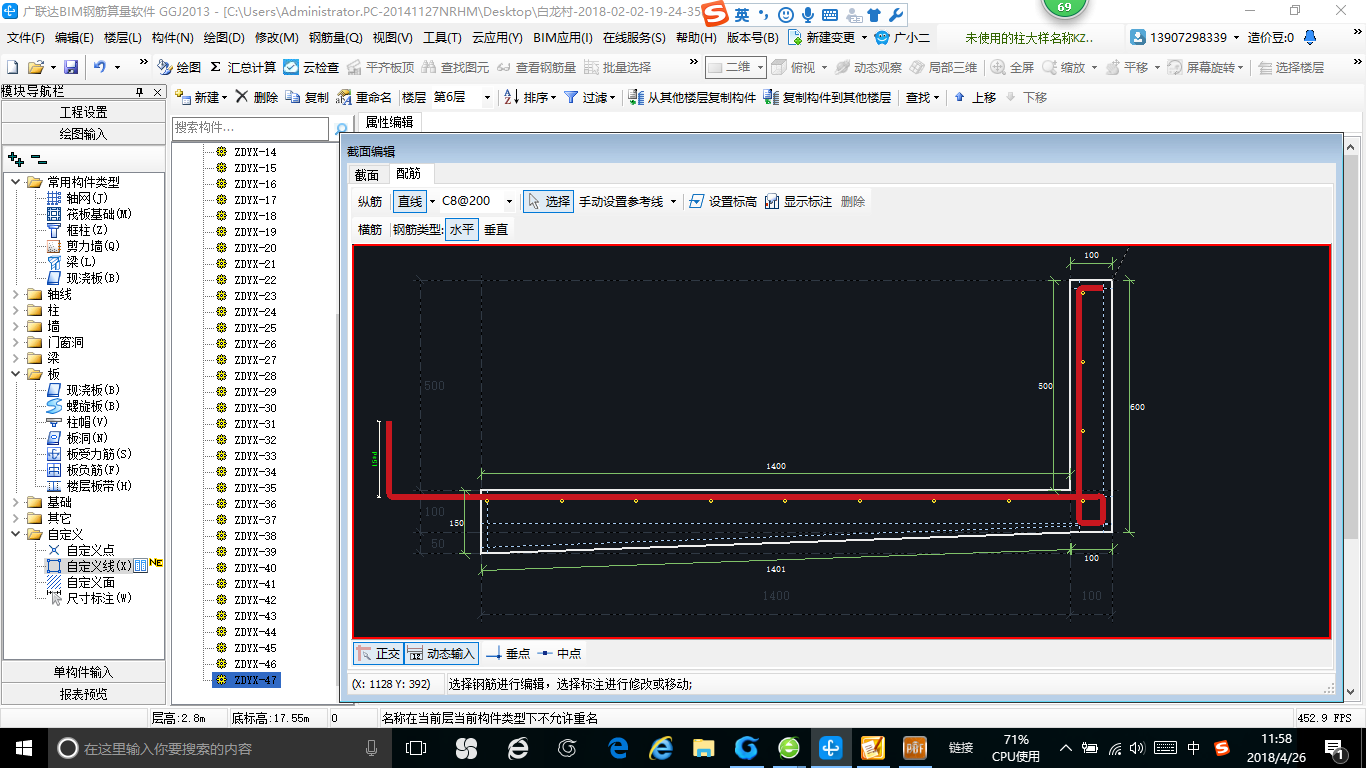Viewport: 1366px width, 768px height.
Task: Toggle 正交 orthogonal mode
Action: [x=378, y=653]
